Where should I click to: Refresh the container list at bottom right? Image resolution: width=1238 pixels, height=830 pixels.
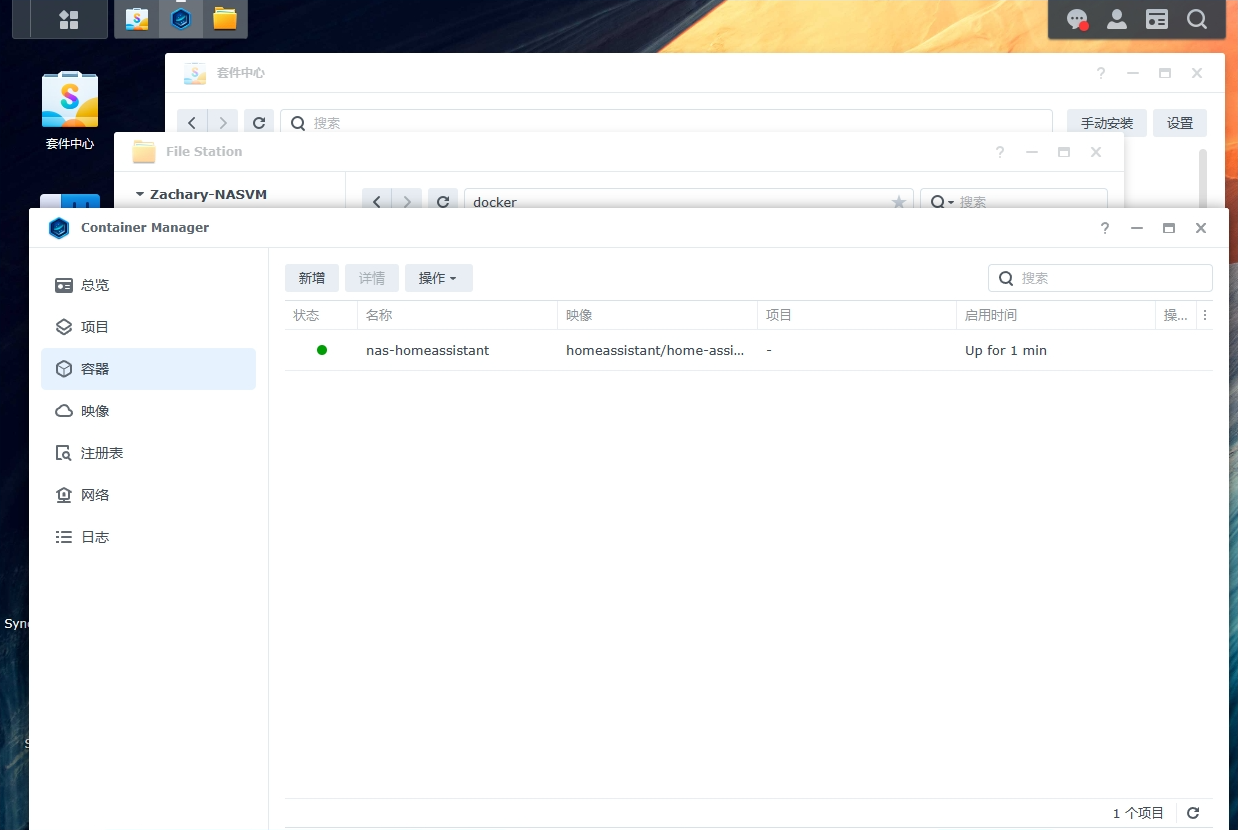click(x=1193, y=813)
